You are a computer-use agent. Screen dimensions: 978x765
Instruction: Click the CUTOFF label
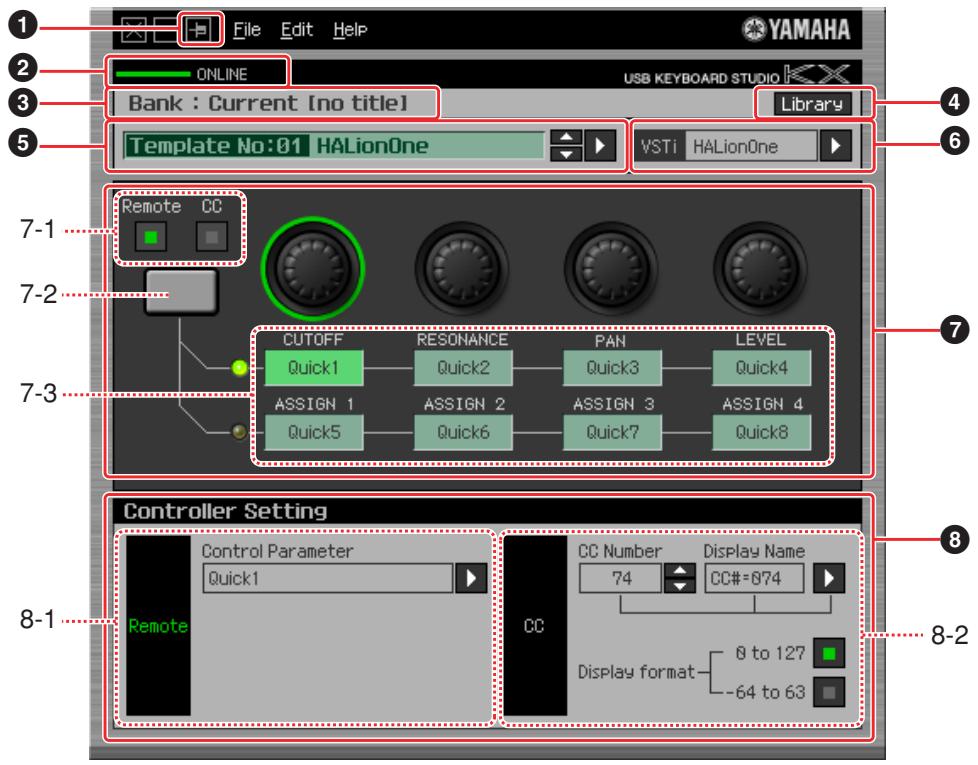point(312,340)
